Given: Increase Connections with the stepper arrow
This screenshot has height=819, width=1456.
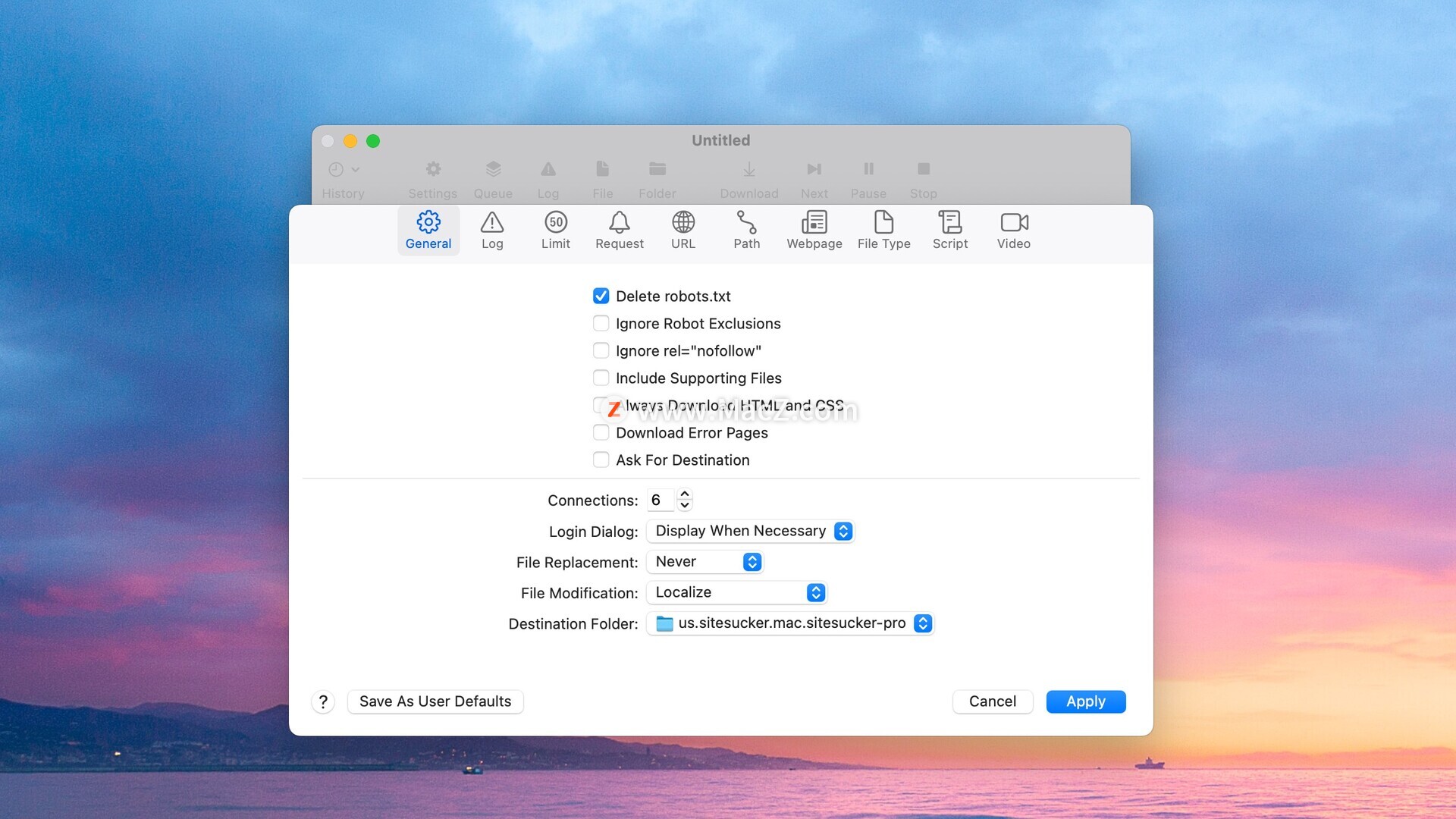Looking at the screenshot, I should [x=685, y=494].
